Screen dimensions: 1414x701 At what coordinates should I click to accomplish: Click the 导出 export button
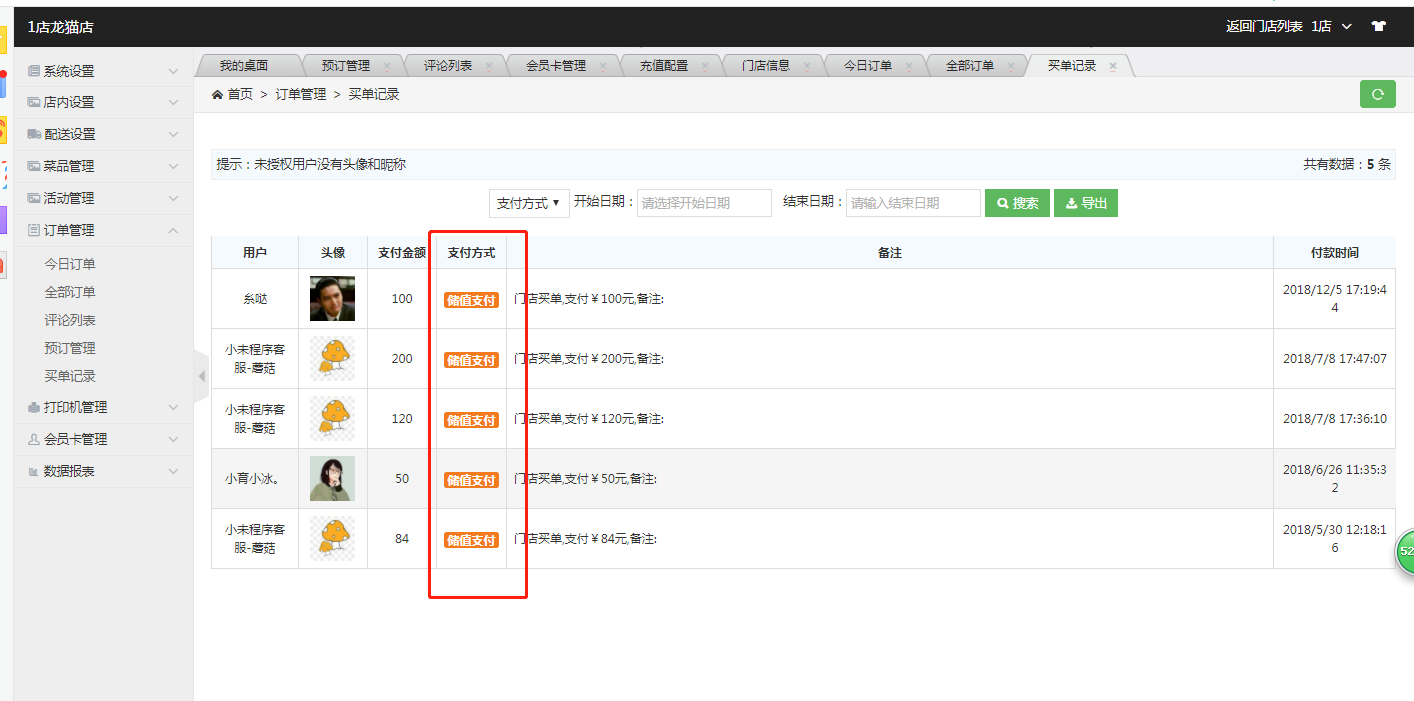coord(1086,203)
